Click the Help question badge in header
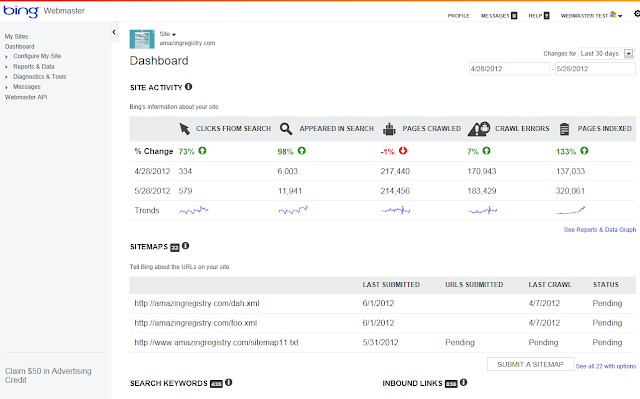This screenshot has width=640, height=399. coord(547,16)
